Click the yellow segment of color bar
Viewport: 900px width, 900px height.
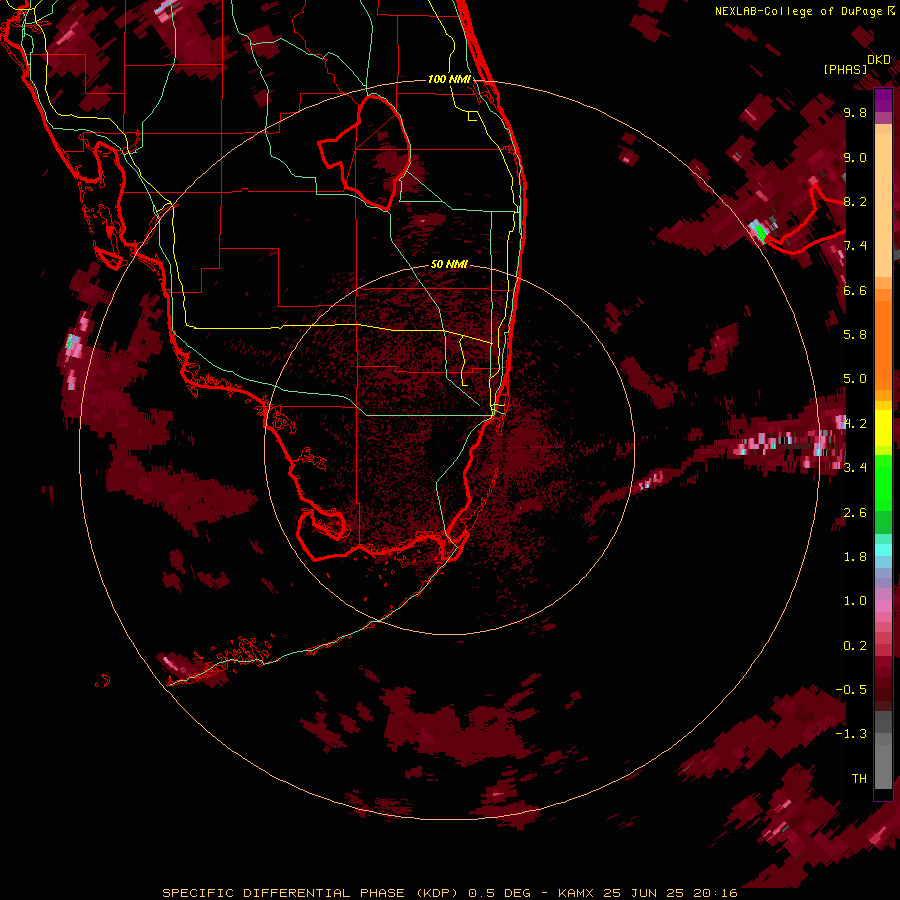coord(883,428)
